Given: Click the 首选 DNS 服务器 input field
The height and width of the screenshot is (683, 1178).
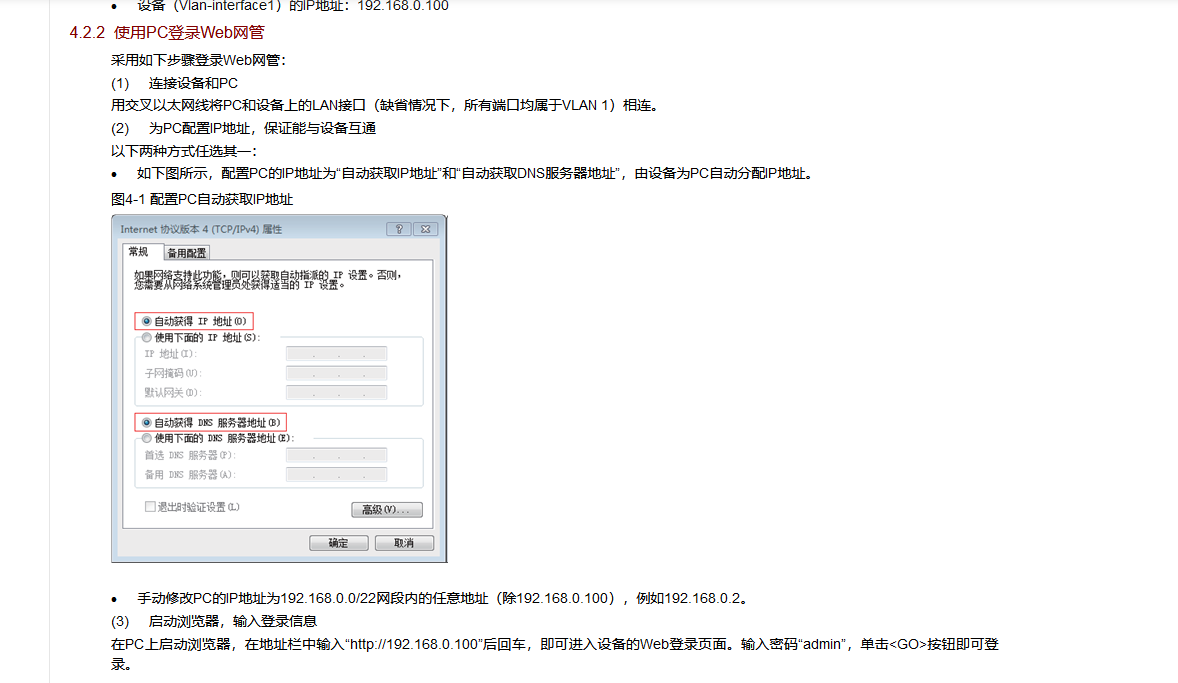Looking at the screenshot, I should tap(337, 455).
